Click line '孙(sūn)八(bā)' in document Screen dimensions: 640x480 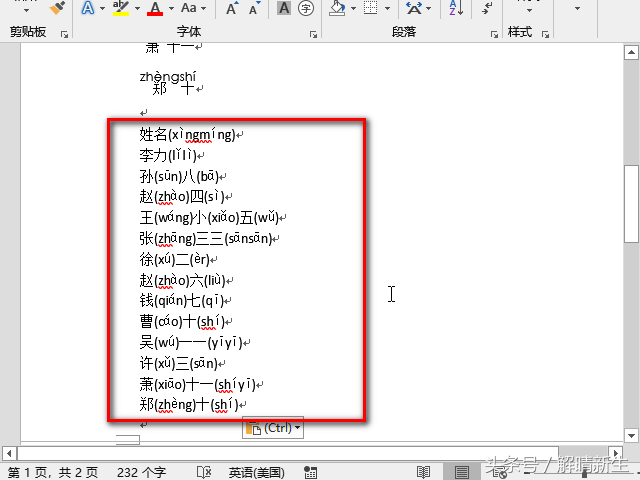click(179, 176)
